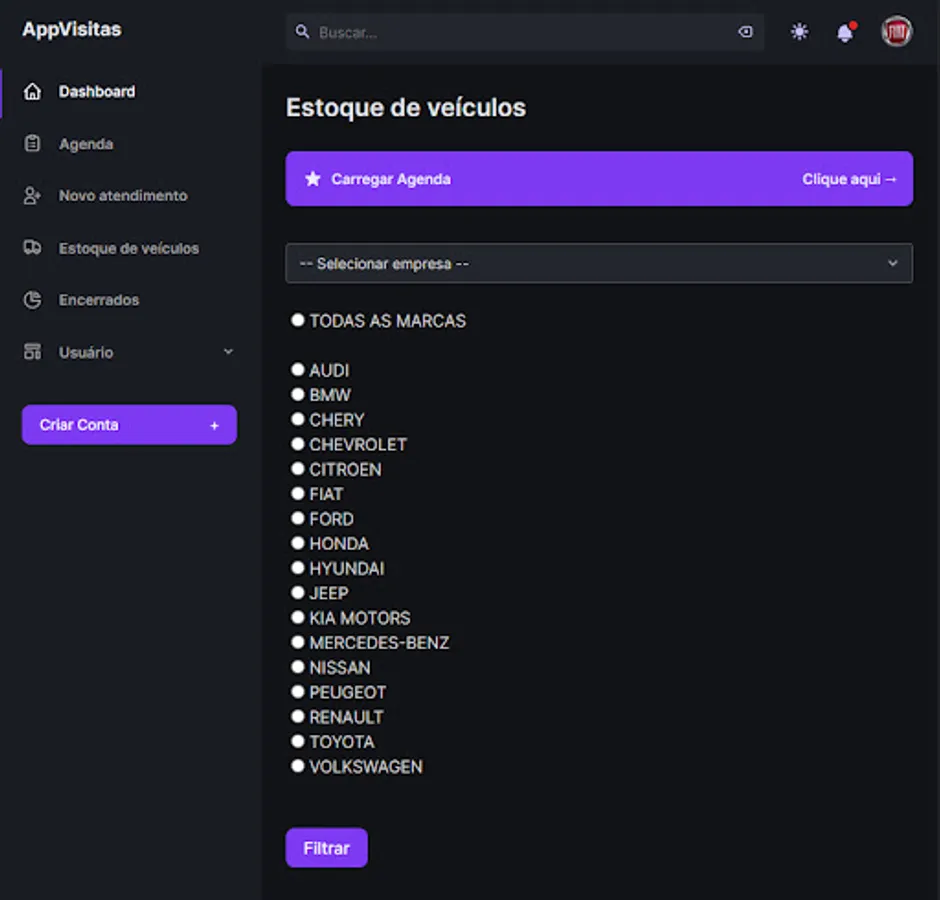Select the TODAS AS MARCAS radio option

pyautogui.click(x=297, y=321)
